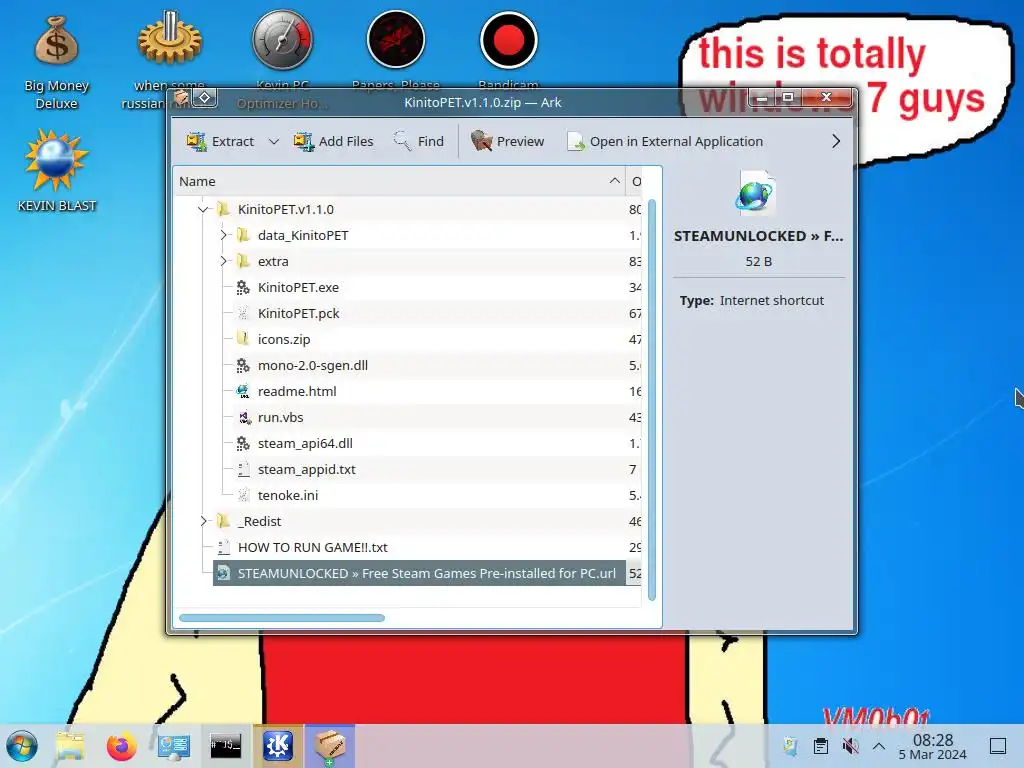Sort the archive list by the Name column

(x=399, y=181)
